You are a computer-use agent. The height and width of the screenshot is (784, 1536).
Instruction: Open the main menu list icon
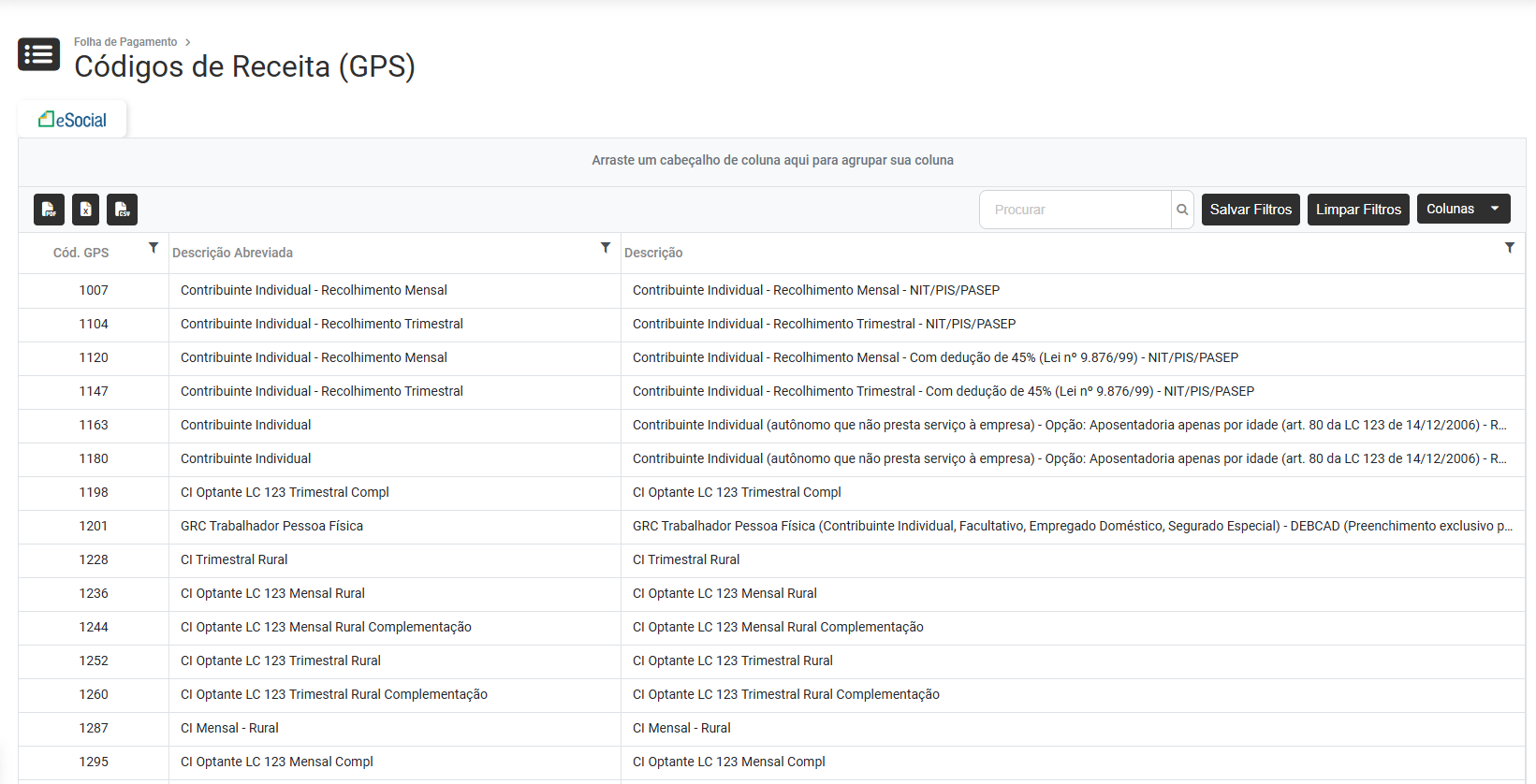pyautogui.click(x=38, y=55)
